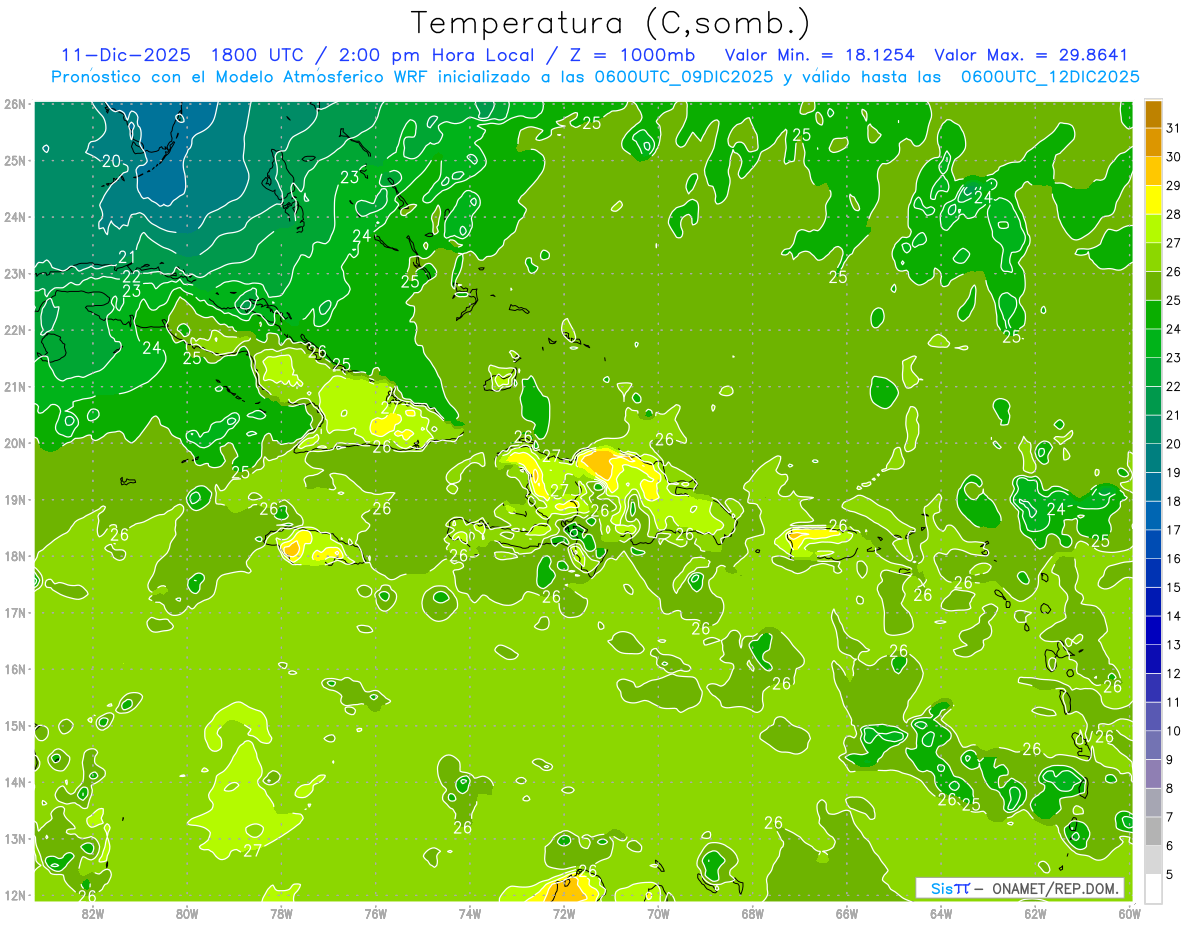Click the legend scale value '10'
The width and height of the screenshot is (1200, 927).
pyautogui.click(x=1175, y=731)
